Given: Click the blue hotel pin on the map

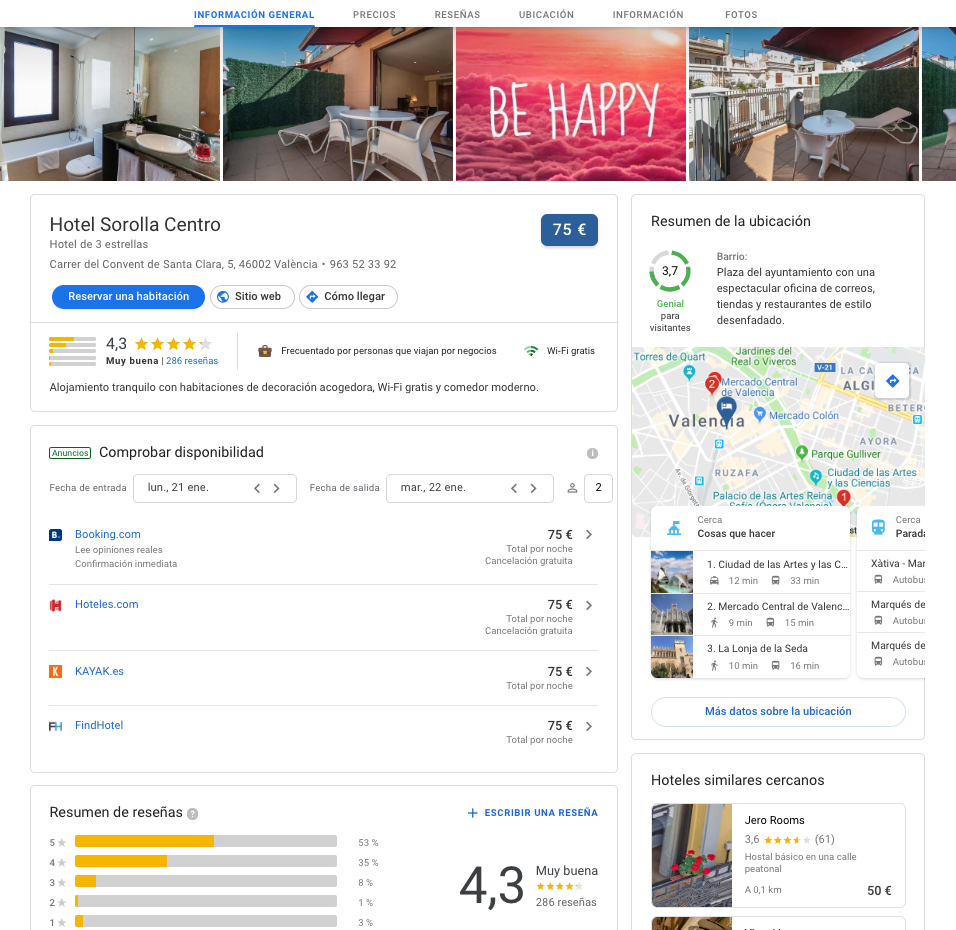Looking at the screenshot, I should [x=727, y=408].
